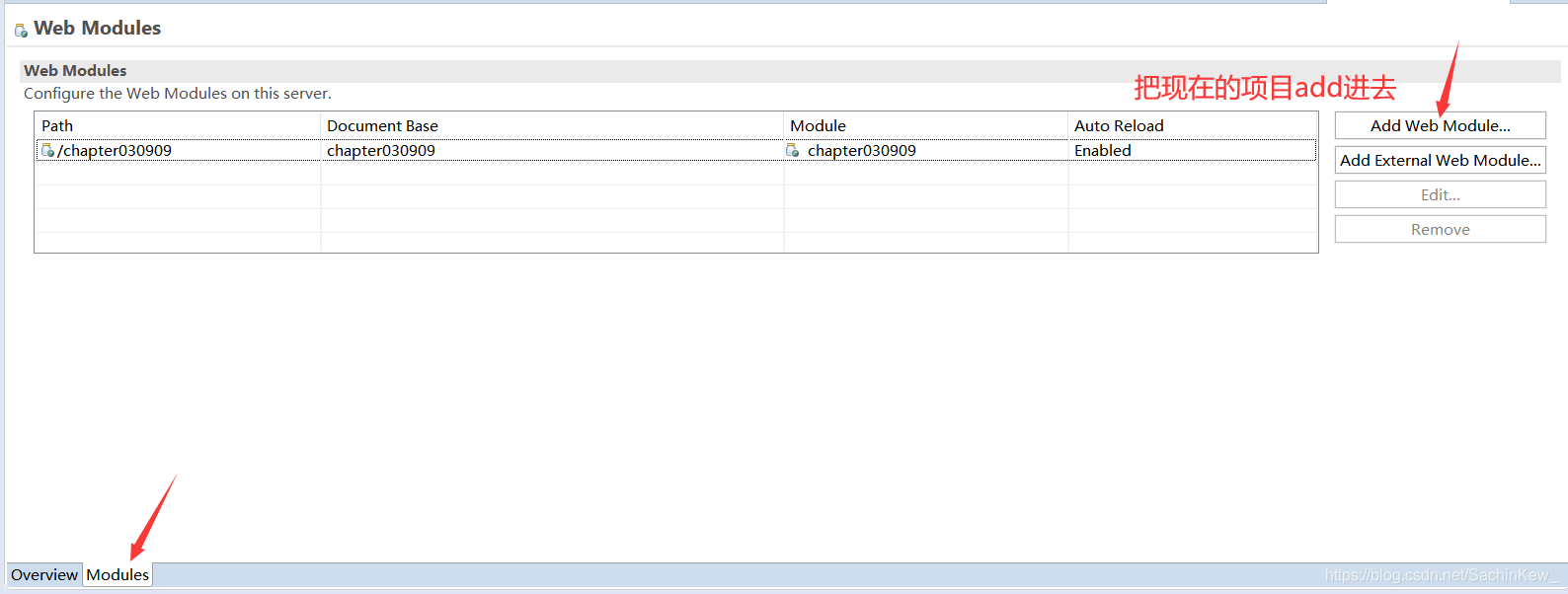Select the Modules tab
This screenshot has width=1568, height=594.
118,574
